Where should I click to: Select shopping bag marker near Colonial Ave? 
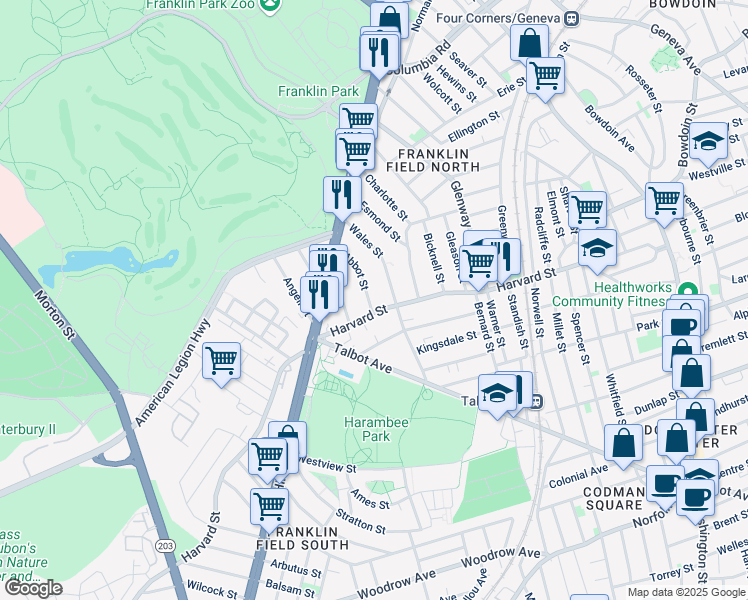(x=623, y=444)
